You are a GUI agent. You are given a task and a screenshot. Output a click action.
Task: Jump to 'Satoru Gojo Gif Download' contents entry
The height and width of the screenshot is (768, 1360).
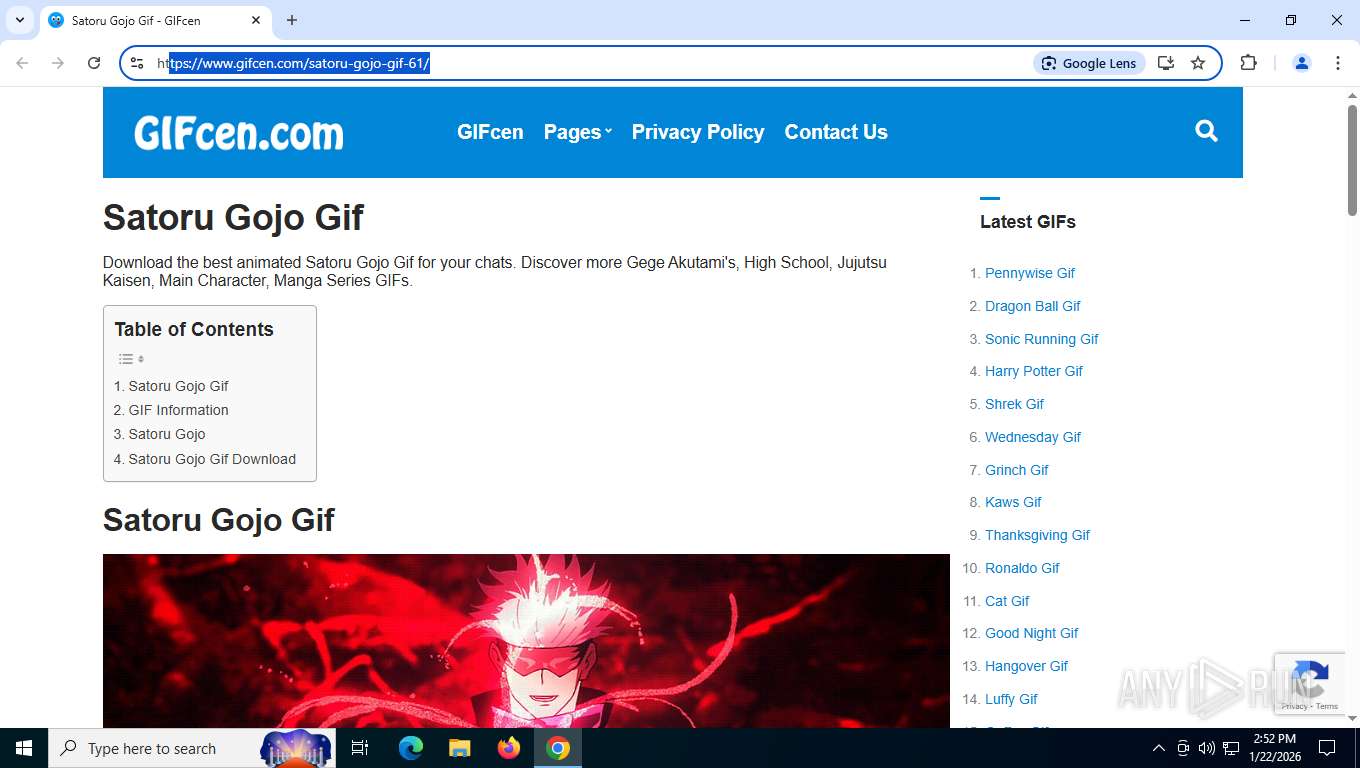[x=204, y=459]
